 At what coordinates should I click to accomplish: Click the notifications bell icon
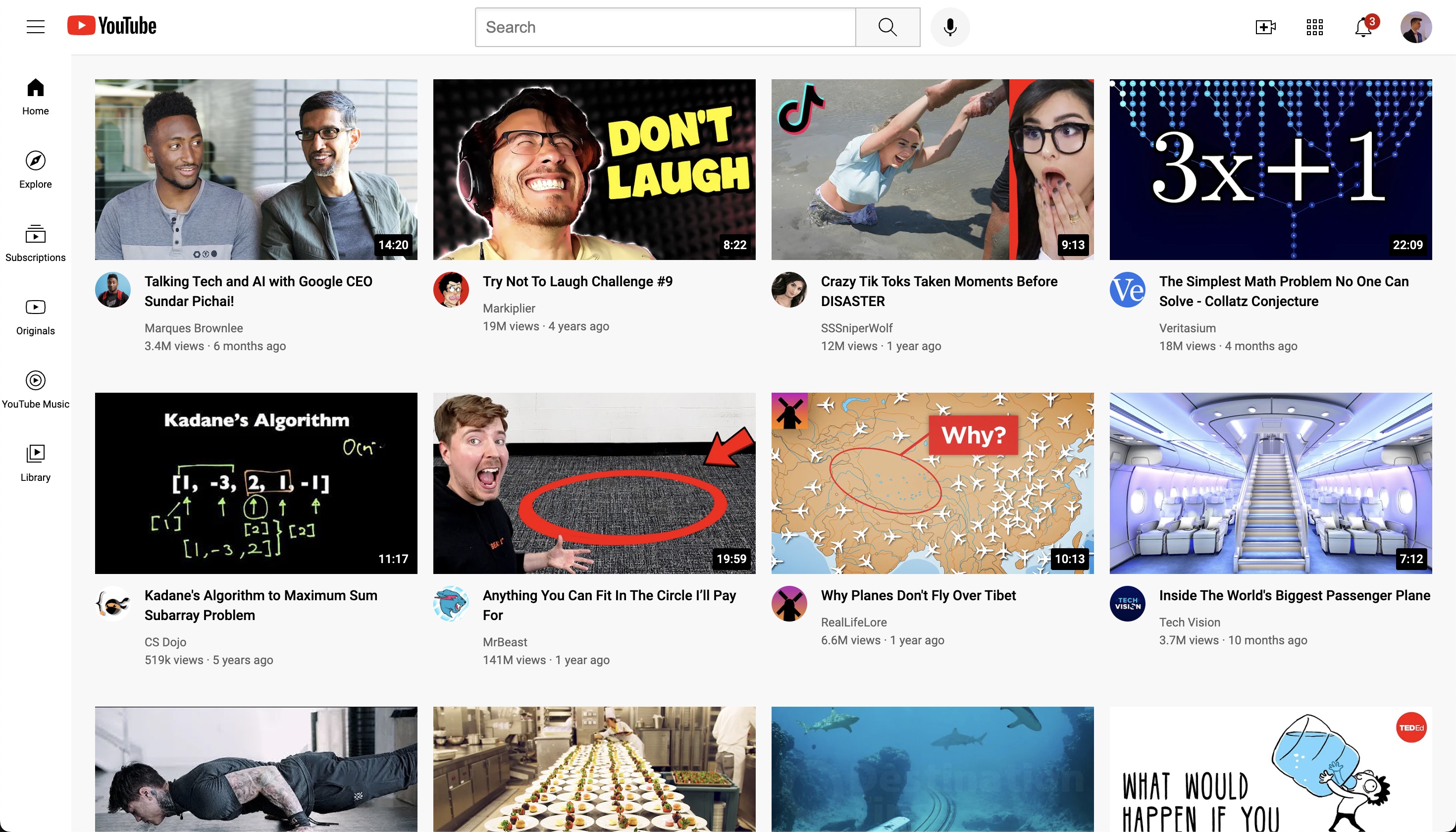pos(1363,27)
